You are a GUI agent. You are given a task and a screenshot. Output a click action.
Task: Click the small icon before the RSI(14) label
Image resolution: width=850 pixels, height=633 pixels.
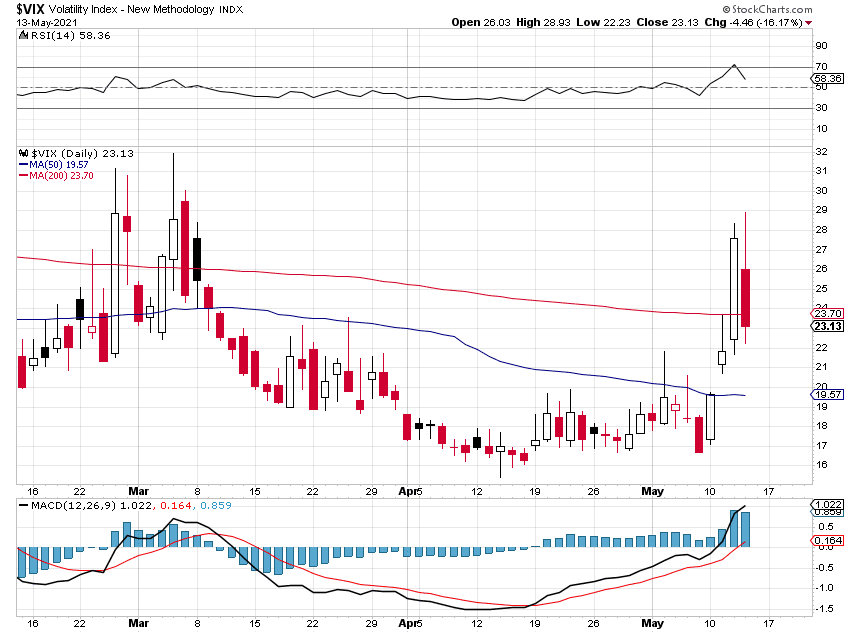coord(23,35)
